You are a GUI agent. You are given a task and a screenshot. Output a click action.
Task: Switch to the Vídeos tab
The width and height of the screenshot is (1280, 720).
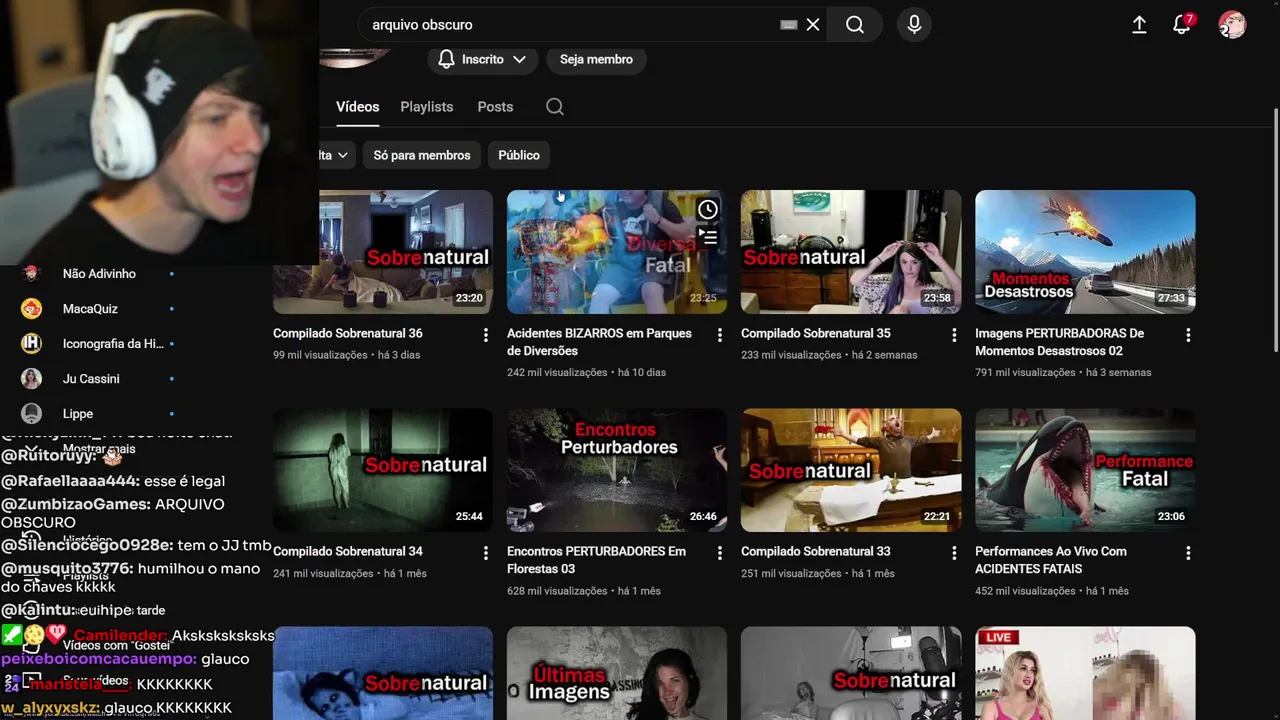[358, 106]
